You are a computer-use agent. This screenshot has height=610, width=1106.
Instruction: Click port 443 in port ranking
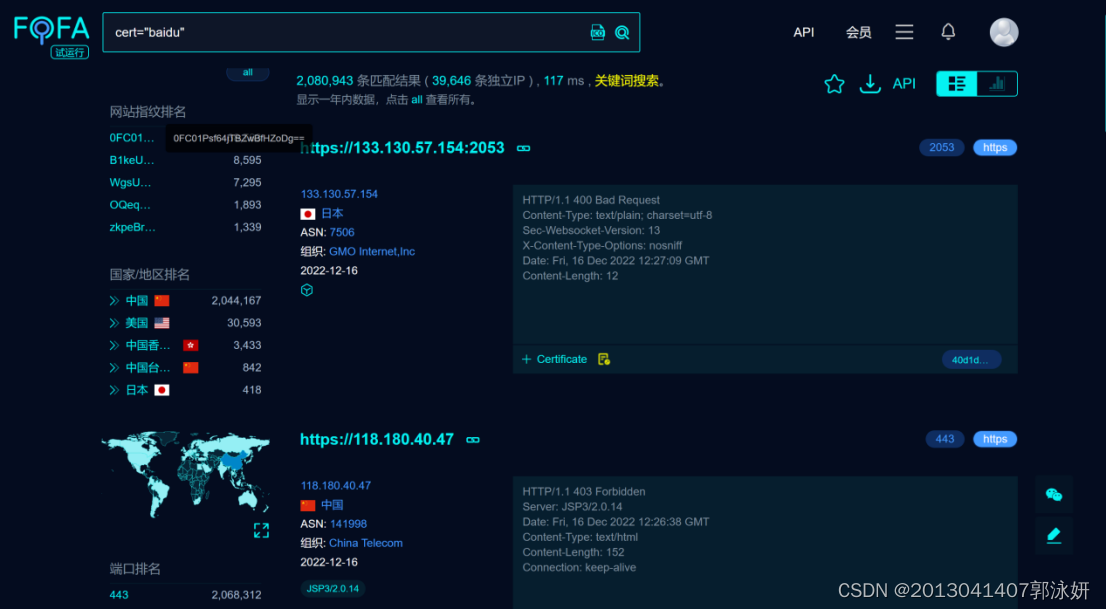[119, 595]
